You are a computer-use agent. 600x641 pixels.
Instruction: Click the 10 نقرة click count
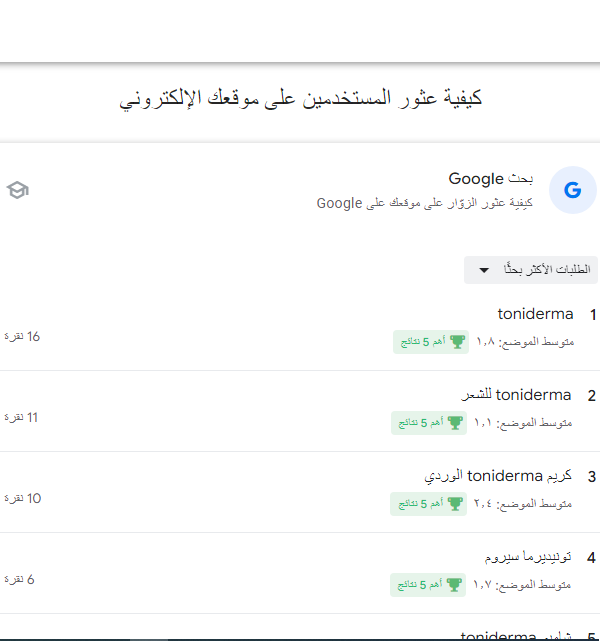23,498
